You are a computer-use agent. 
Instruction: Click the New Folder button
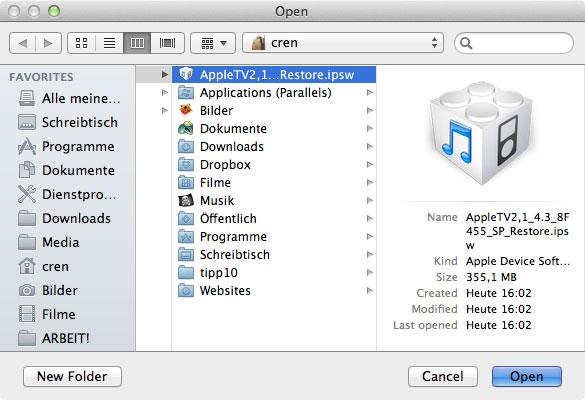click(x=72, y=376)
